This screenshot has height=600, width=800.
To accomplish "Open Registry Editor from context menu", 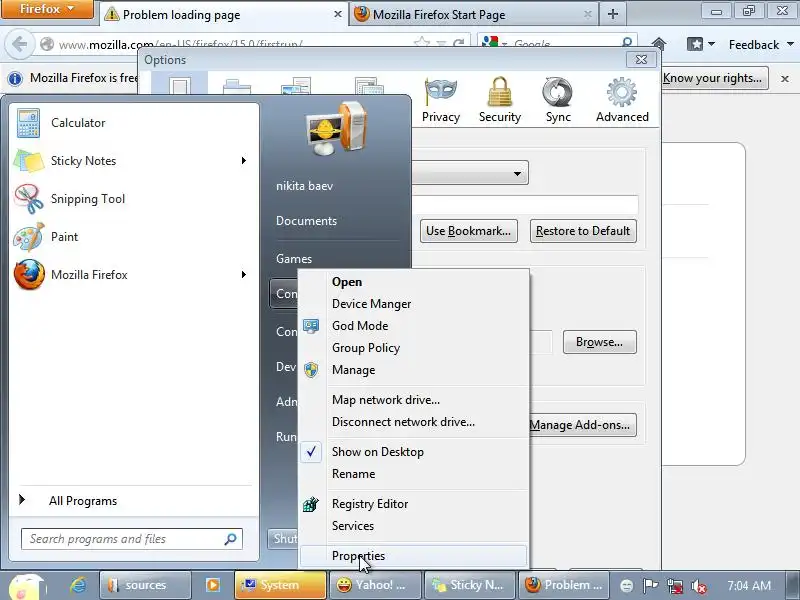I will [413, 504].
